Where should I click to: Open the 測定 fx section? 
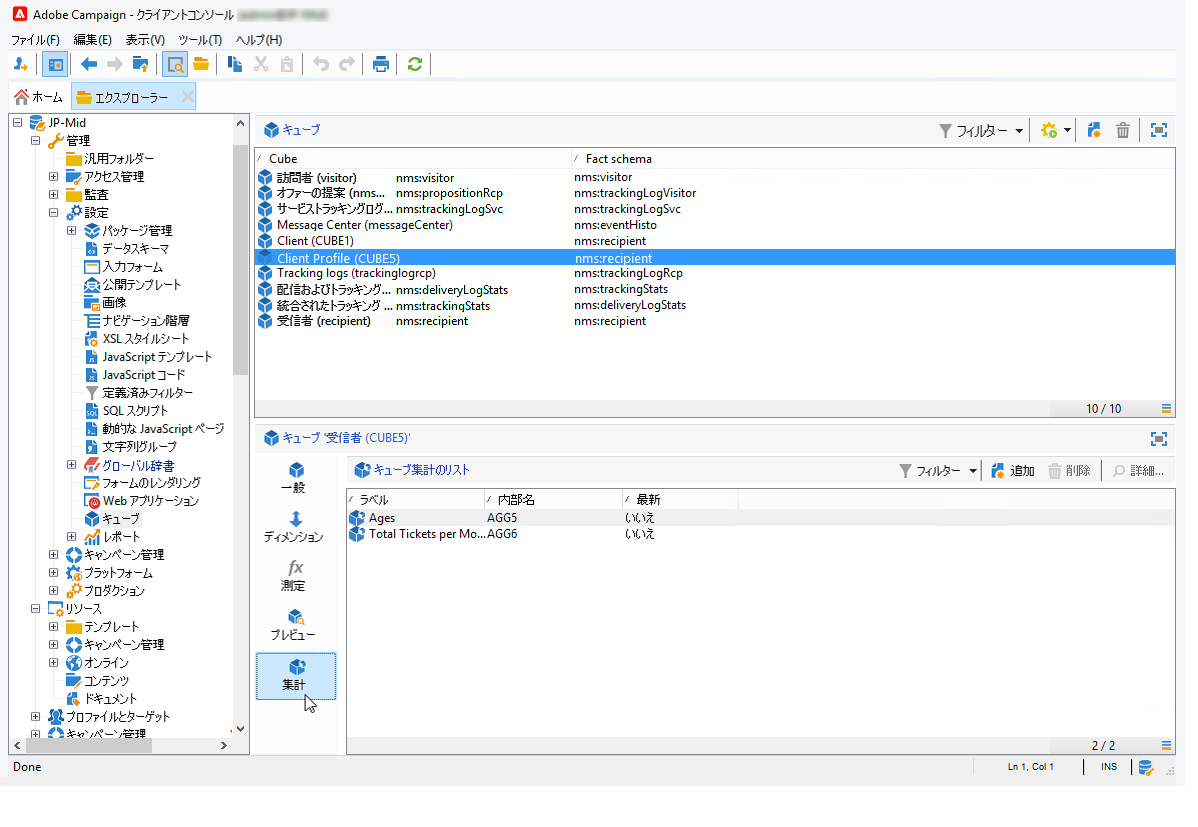coord(295,569)
